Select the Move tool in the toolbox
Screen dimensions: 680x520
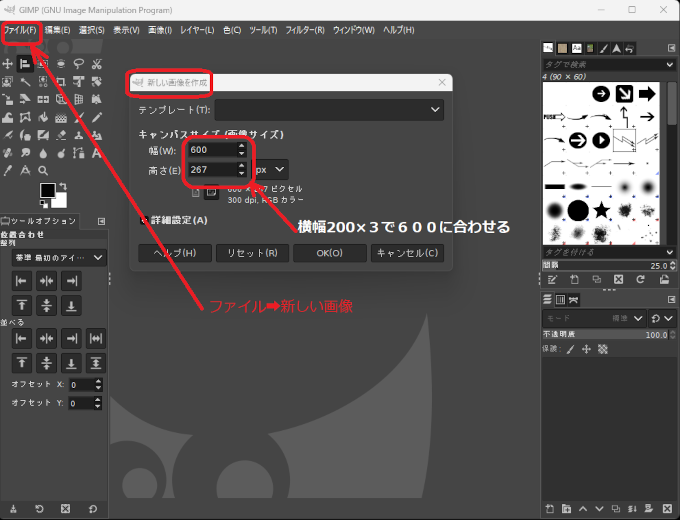tap(7, 64)
